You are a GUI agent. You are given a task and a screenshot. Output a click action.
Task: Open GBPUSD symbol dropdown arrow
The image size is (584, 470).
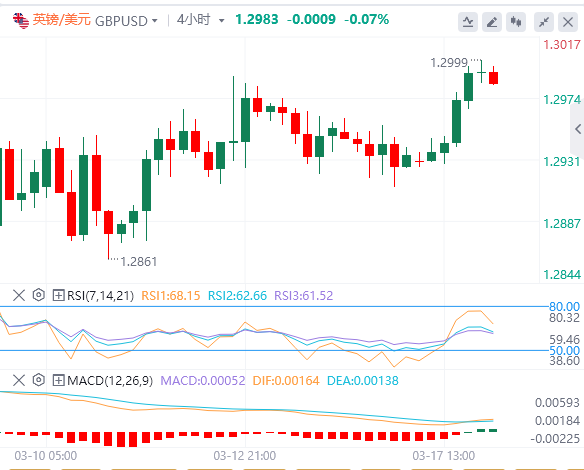(x=155, y=21)
